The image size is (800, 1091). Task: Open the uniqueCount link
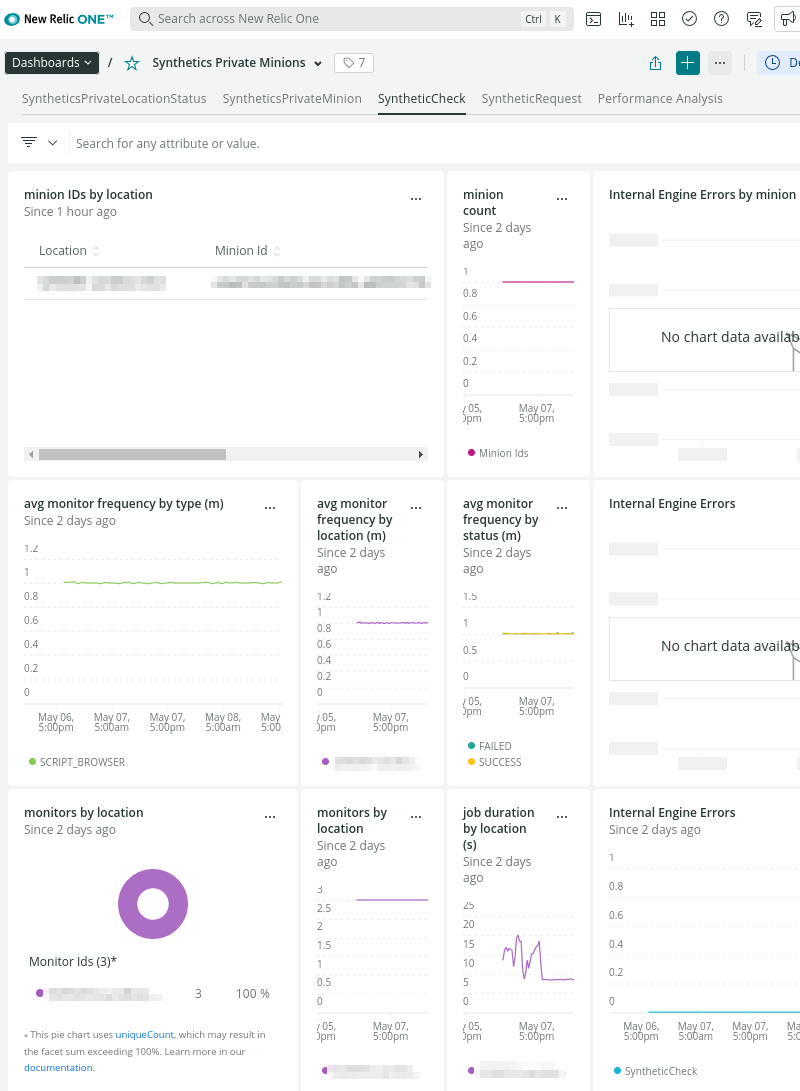144,1035
